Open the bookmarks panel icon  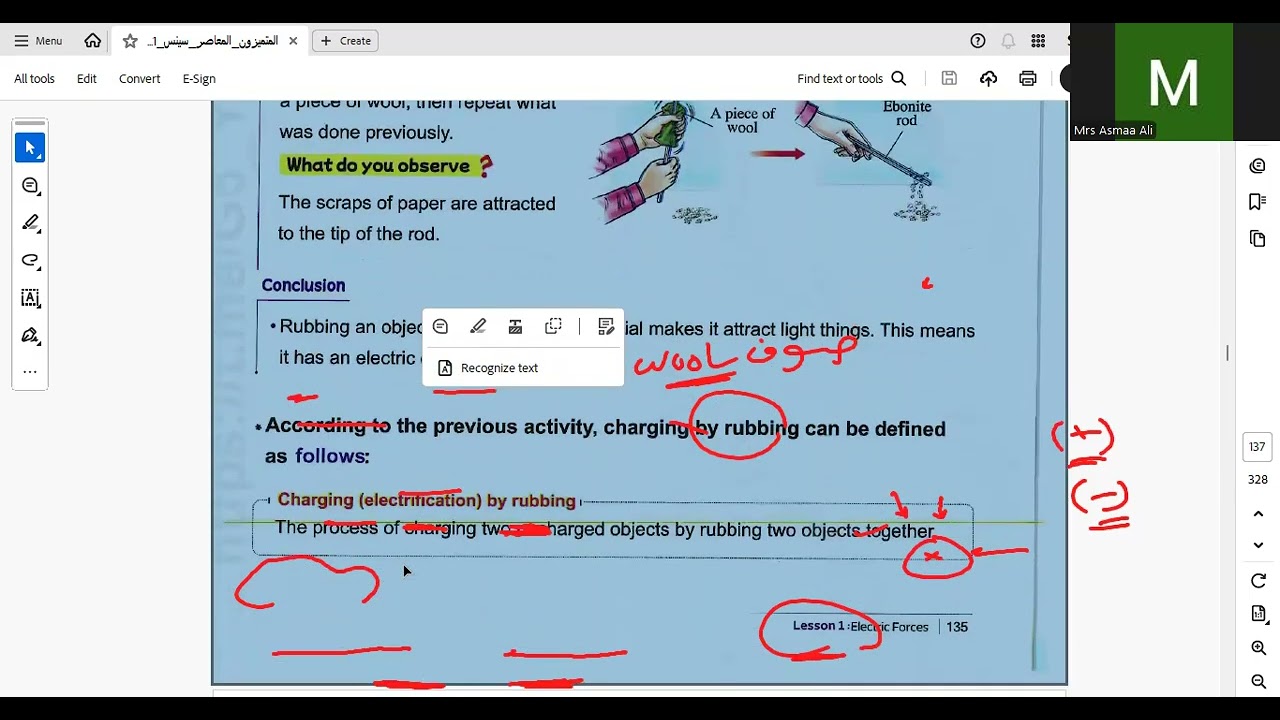[1258, 202]
